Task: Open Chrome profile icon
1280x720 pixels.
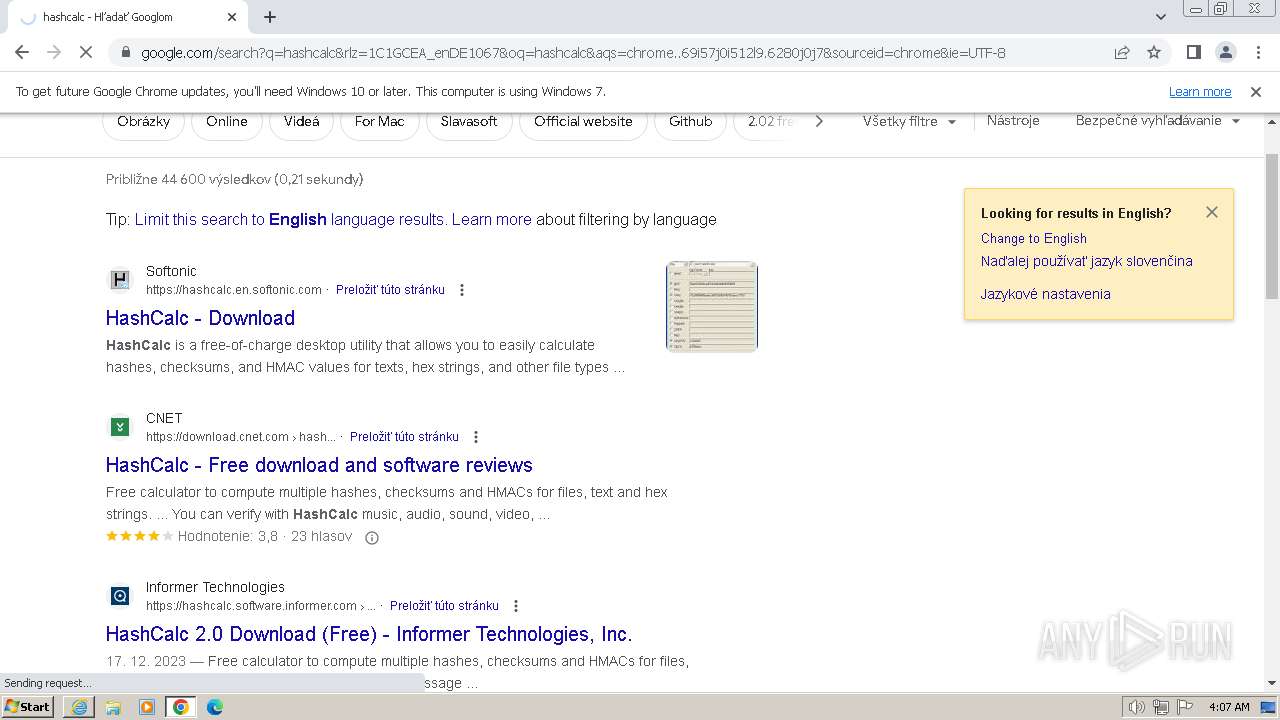Action: coord(1225,53)
